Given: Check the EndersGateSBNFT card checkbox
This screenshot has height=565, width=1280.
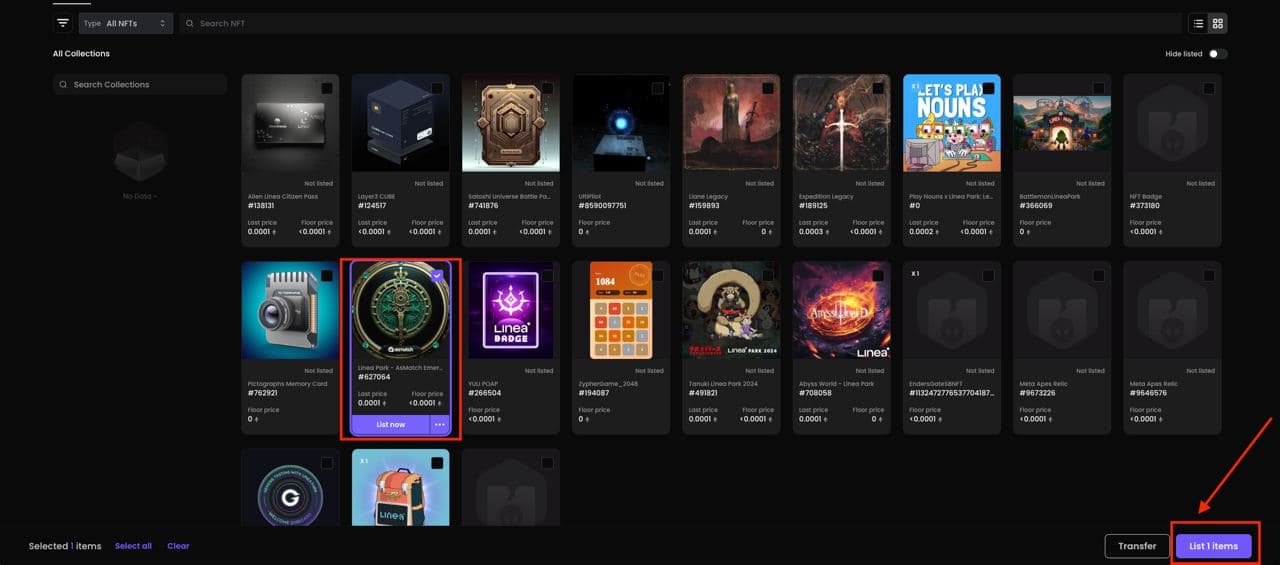Looking at the screenshot, I should (x=988, y=276).
